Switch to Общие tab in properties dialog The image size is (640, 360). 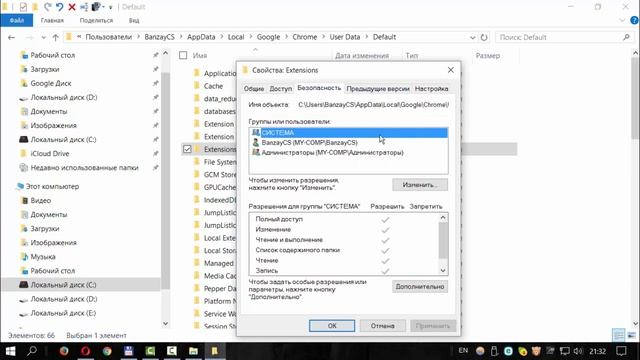(254, 89)
